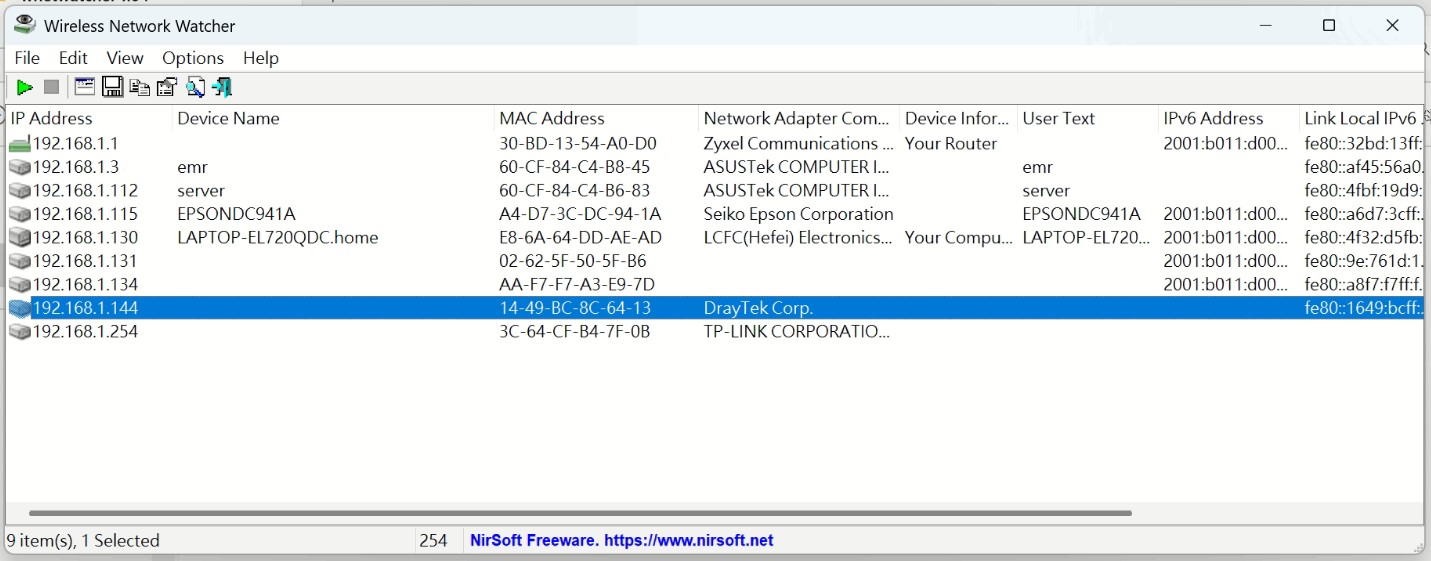Click the Find magnifier icon in toolbar
This screenshot has width=1431, height=561.
pos(195,88)
